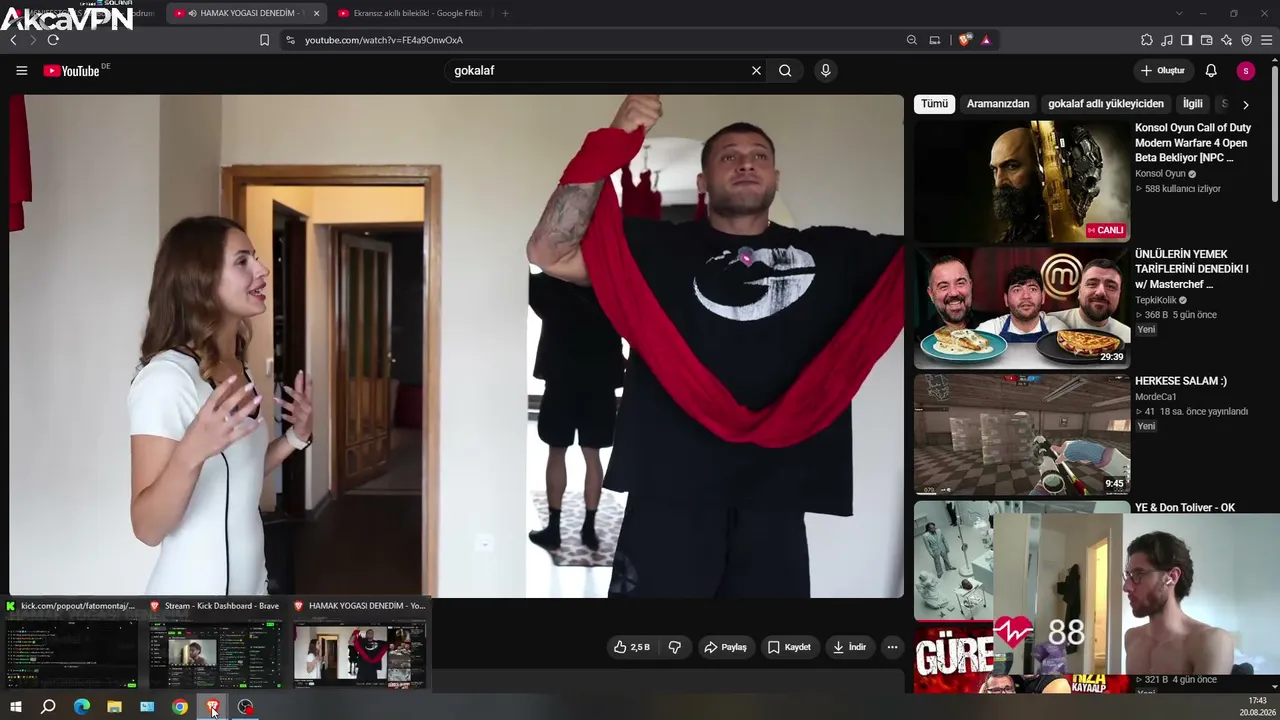Open the MordeCa1 channel link
This screenshot has height=720, width=1280.
click(1156, 397)
